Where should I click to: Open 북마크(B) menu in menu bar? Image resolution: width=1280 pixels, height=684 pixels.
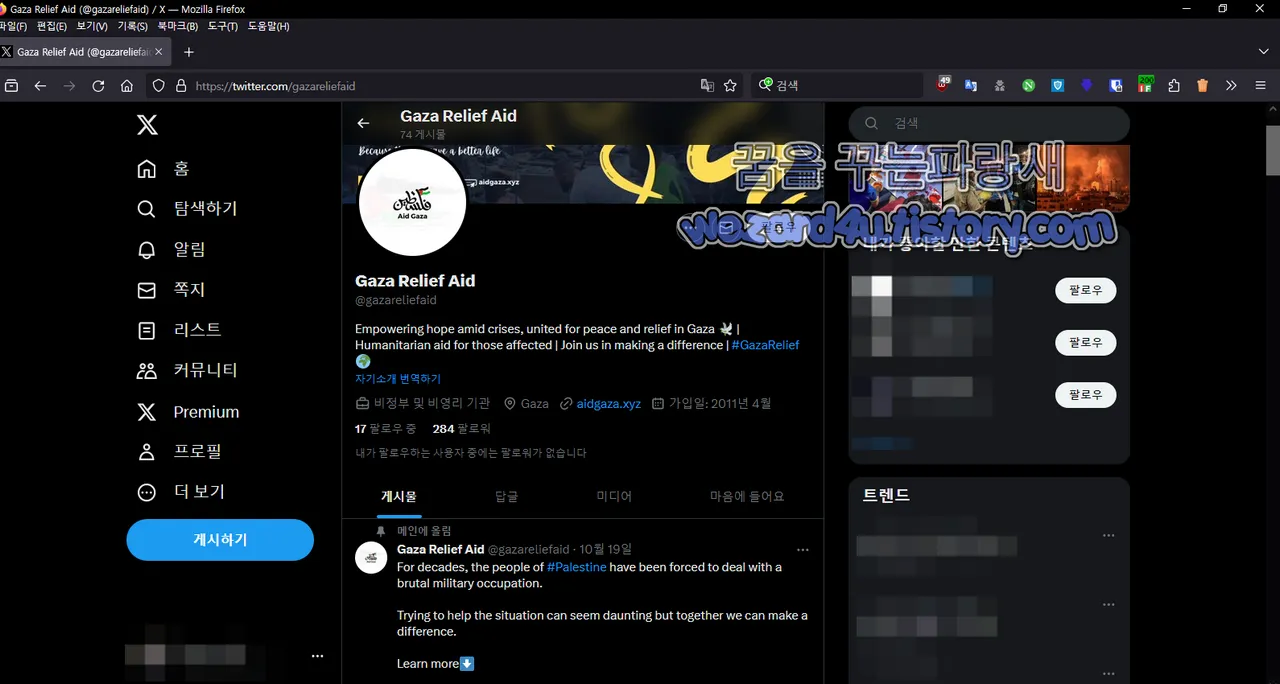click(x=178, y=26)
